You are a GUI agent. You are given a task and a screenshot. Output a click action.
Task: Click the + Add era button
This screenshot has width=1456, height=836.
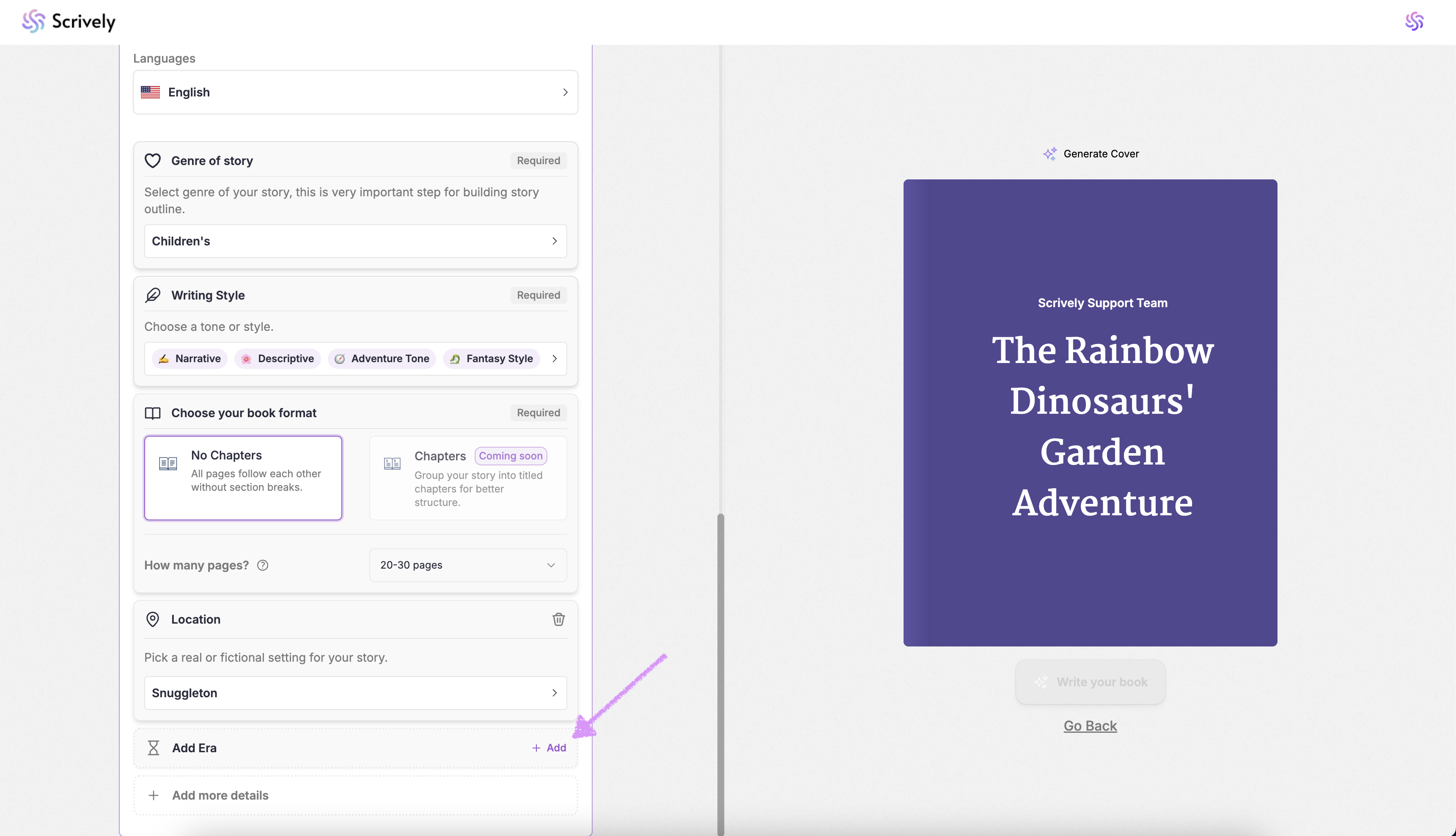point(549,748)
